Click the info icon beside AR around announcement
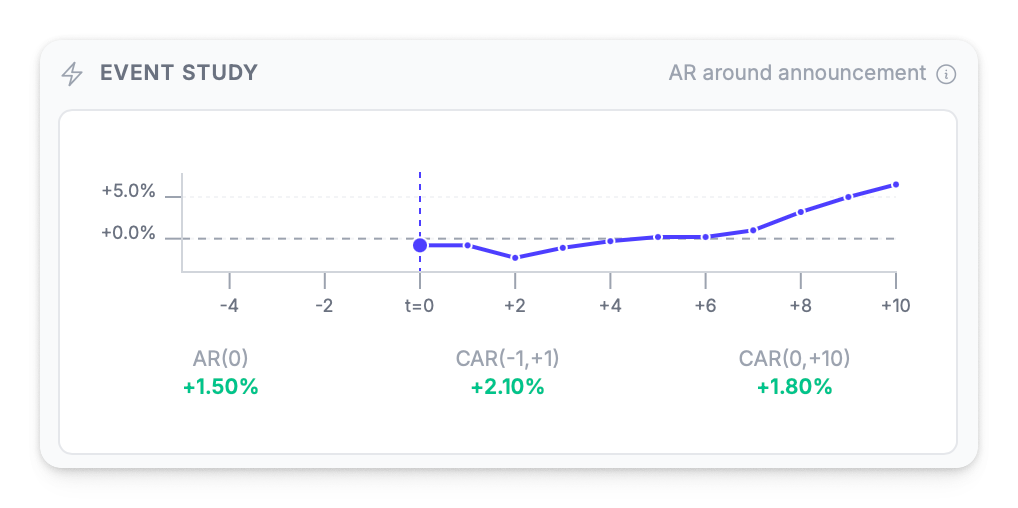The width and height of the screenshot is (1018, 508). tap(946, 74)
